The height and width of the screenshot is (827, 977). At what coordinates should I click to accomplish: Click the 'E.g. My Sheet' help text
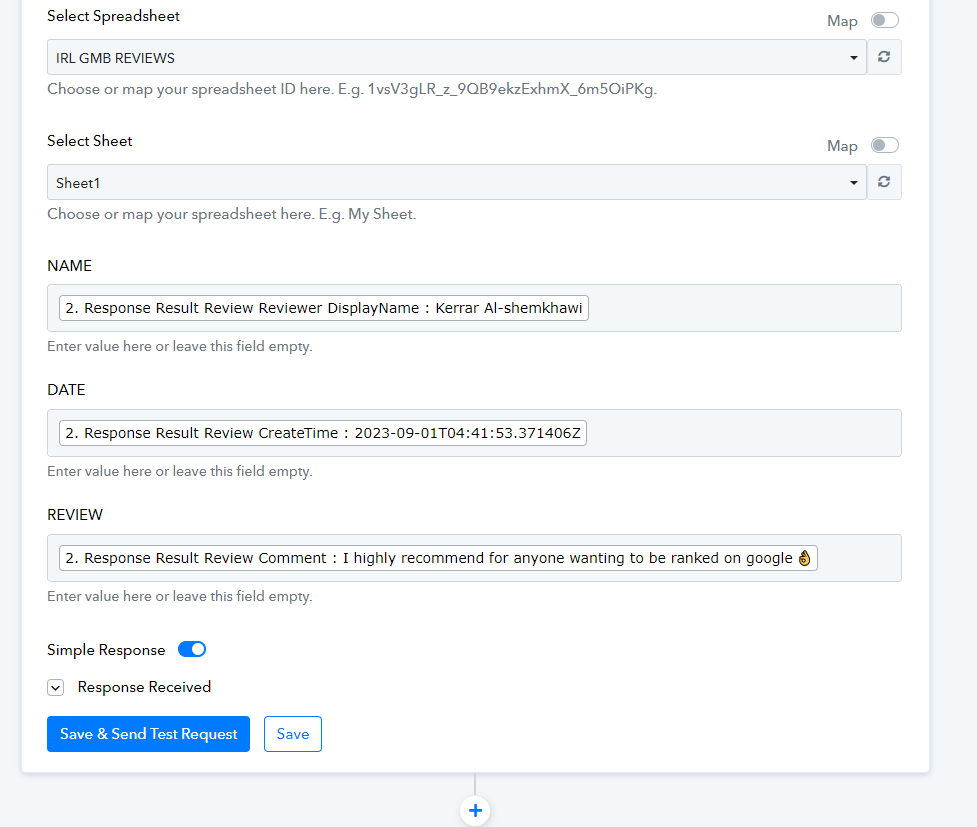click(232, 214)
